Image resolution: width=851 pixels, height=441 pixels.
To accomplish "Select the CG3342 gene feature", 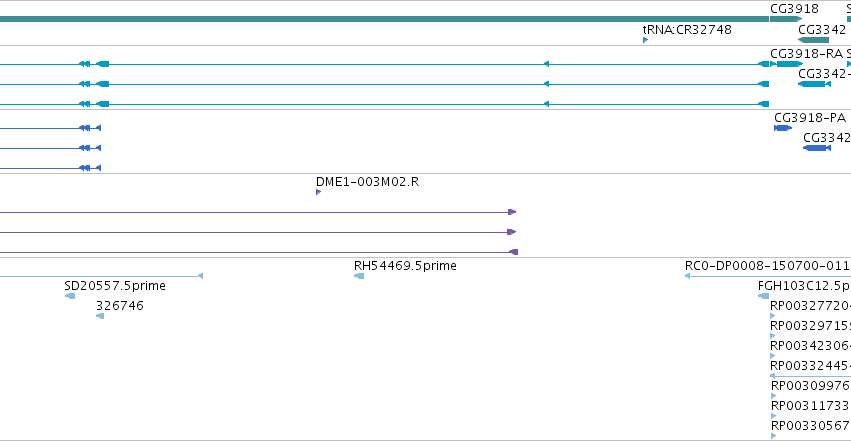I will 814,40.
